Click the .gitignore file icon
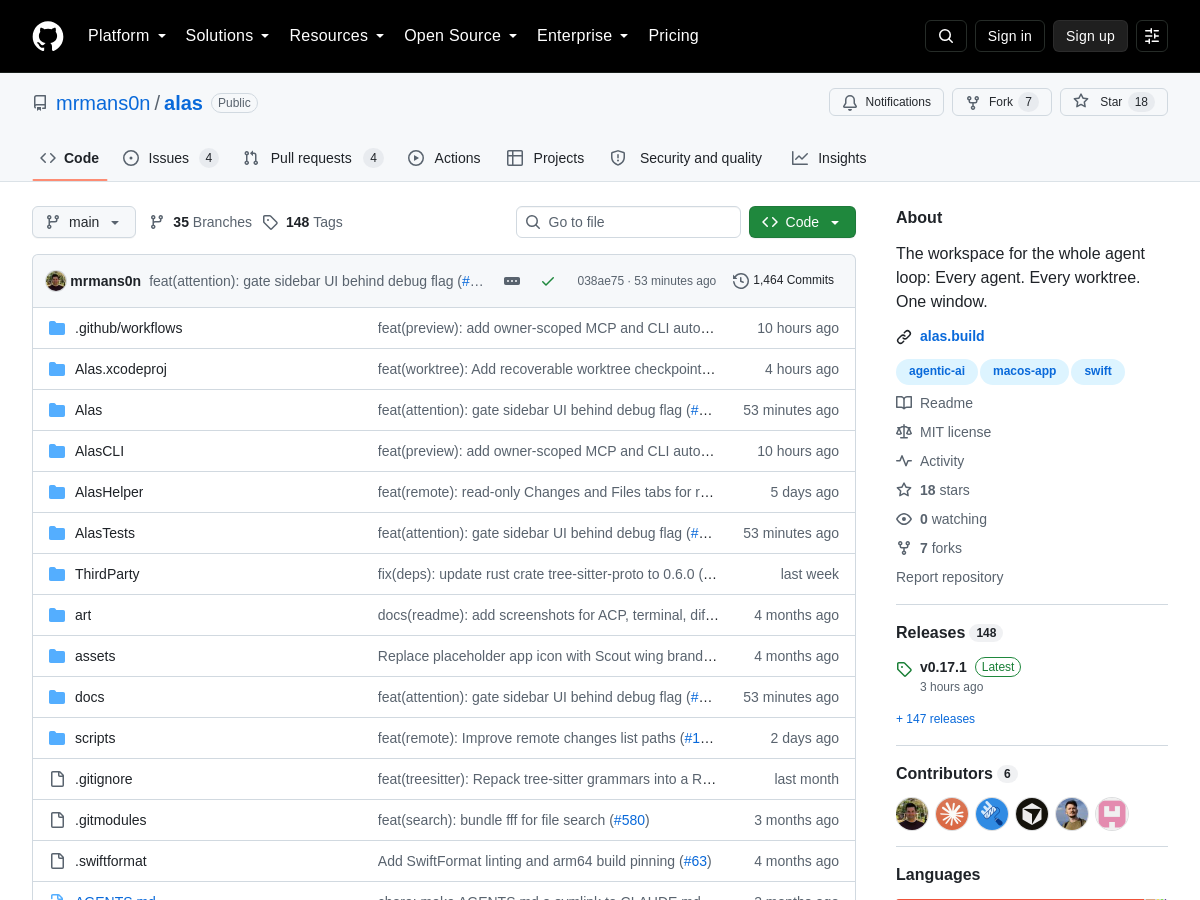The width and height of the screenshot is (1200, 900). pos(57,779)
